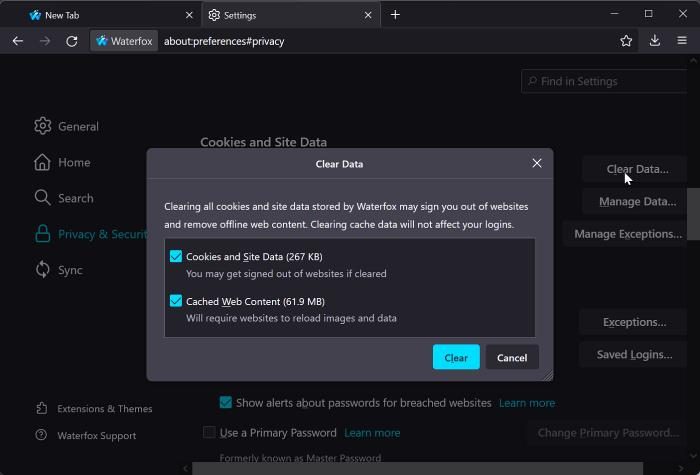Click the Exceptions... button
Viewport: 700px width, 475px height.
[x=634, y=322]
